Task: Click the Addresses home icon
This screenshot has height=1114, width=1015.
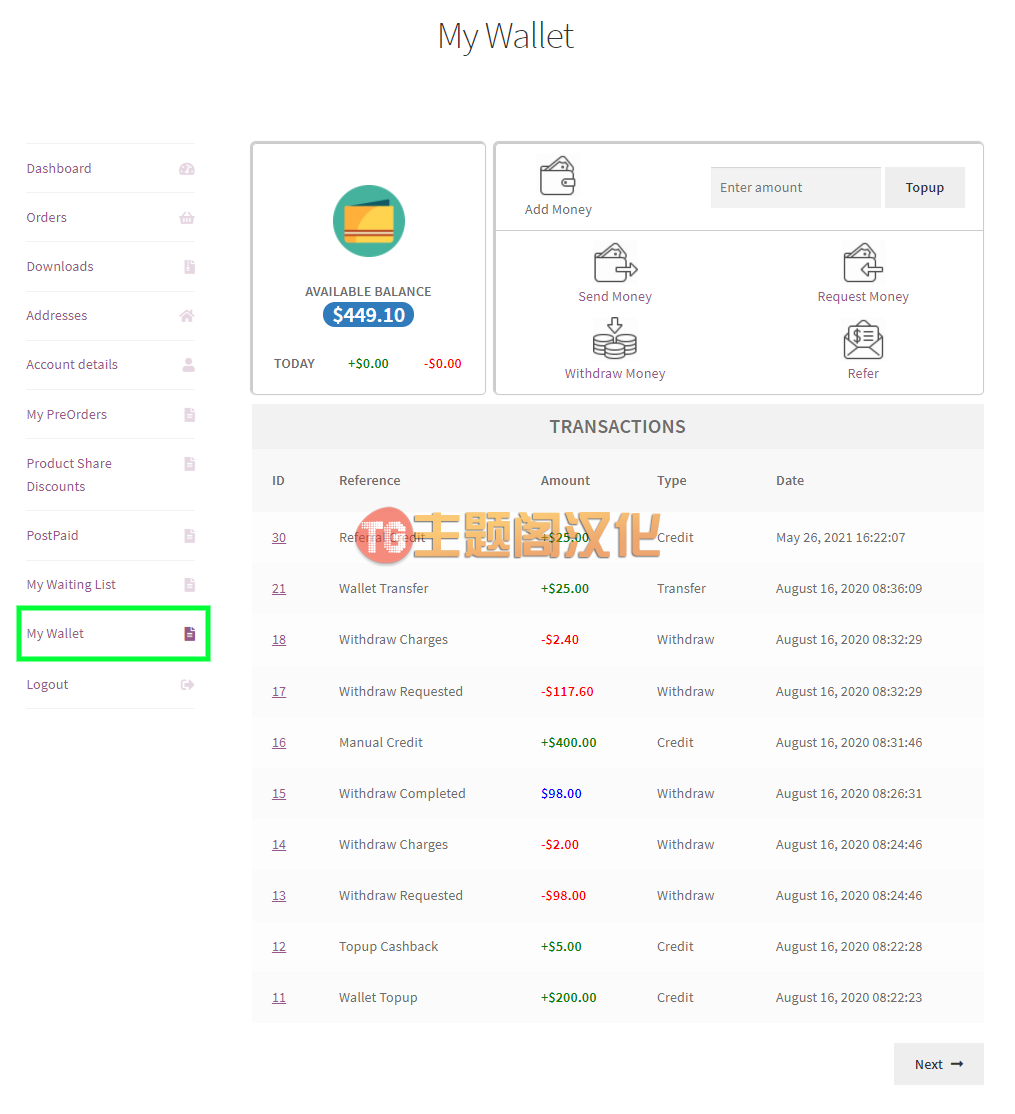Action: pos(187,316)
